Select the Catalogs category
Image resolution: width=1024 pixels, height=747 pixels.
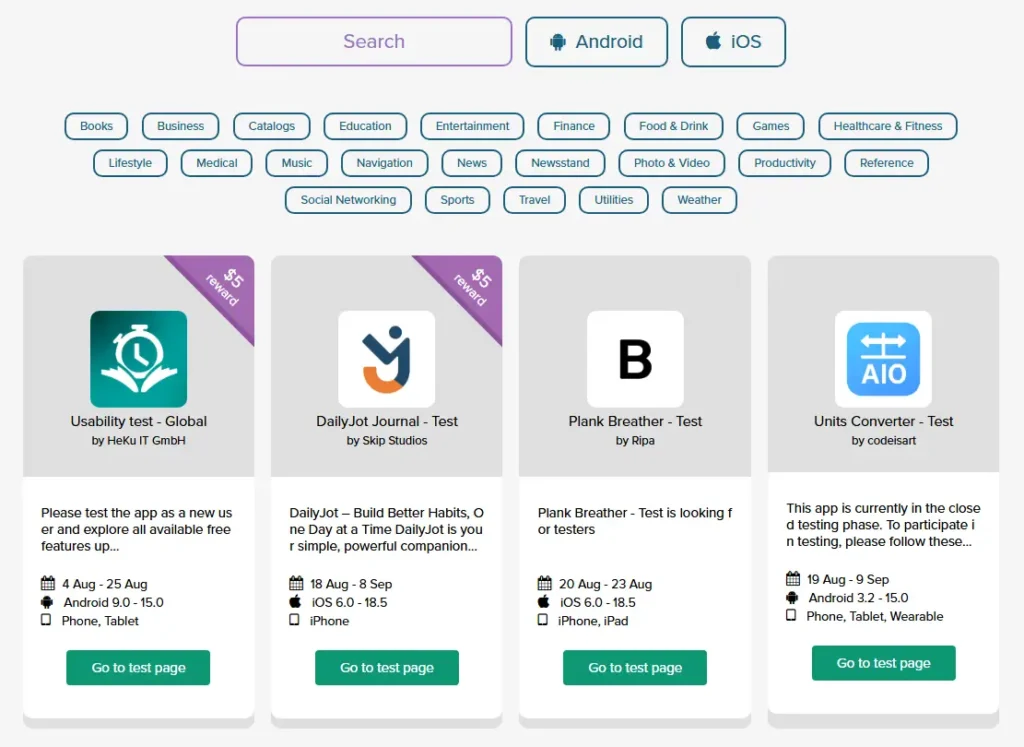click(x=272, y=126)
